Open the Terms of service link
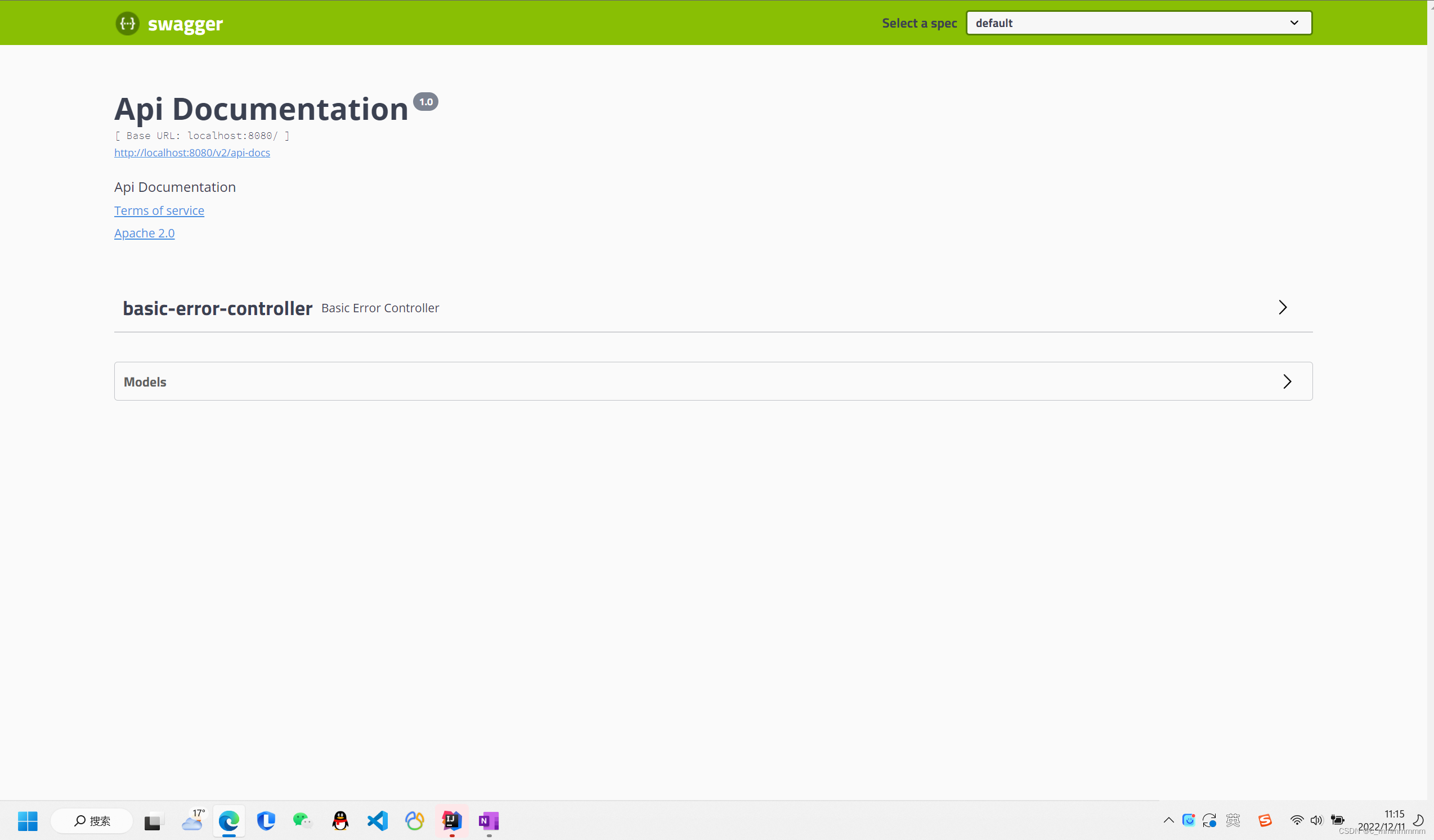This screenshot has height=840, width=1434. (x=159, y=210)
